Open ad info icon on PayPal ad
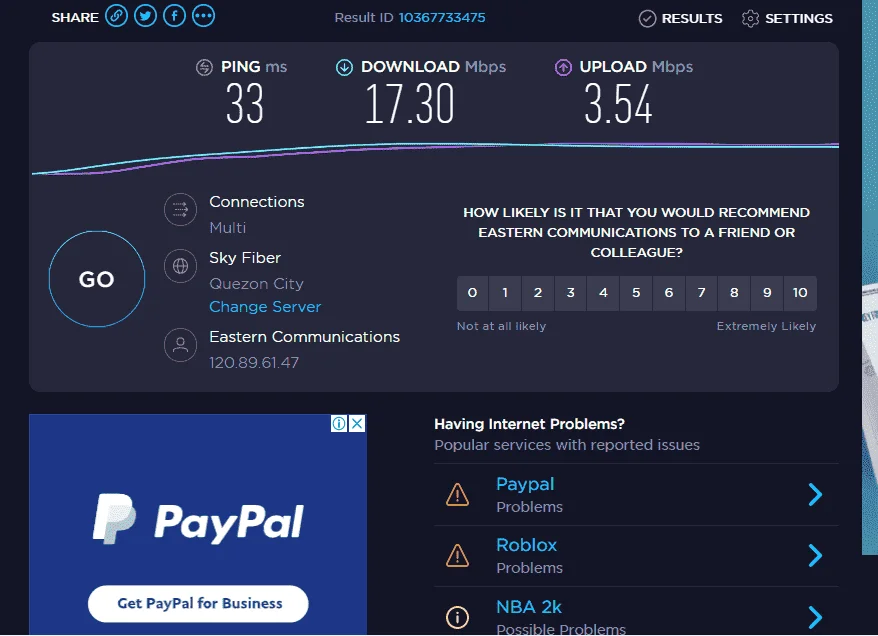 point(339,424)
